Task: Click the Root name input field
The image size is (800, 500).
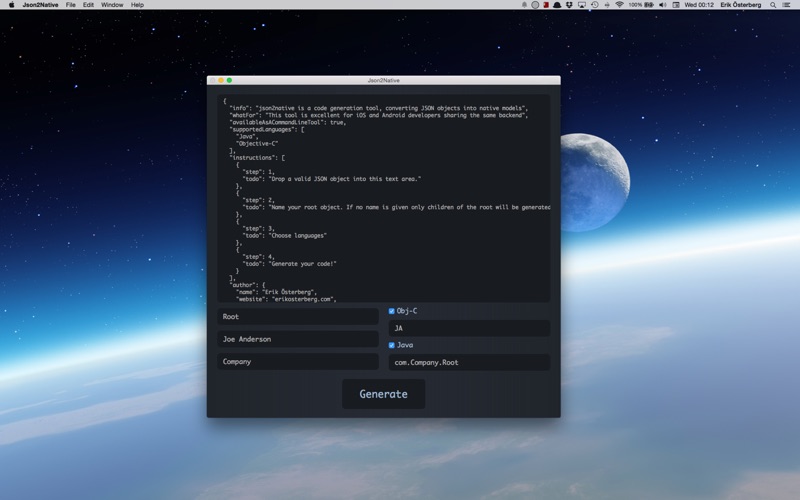Action: 298,316
